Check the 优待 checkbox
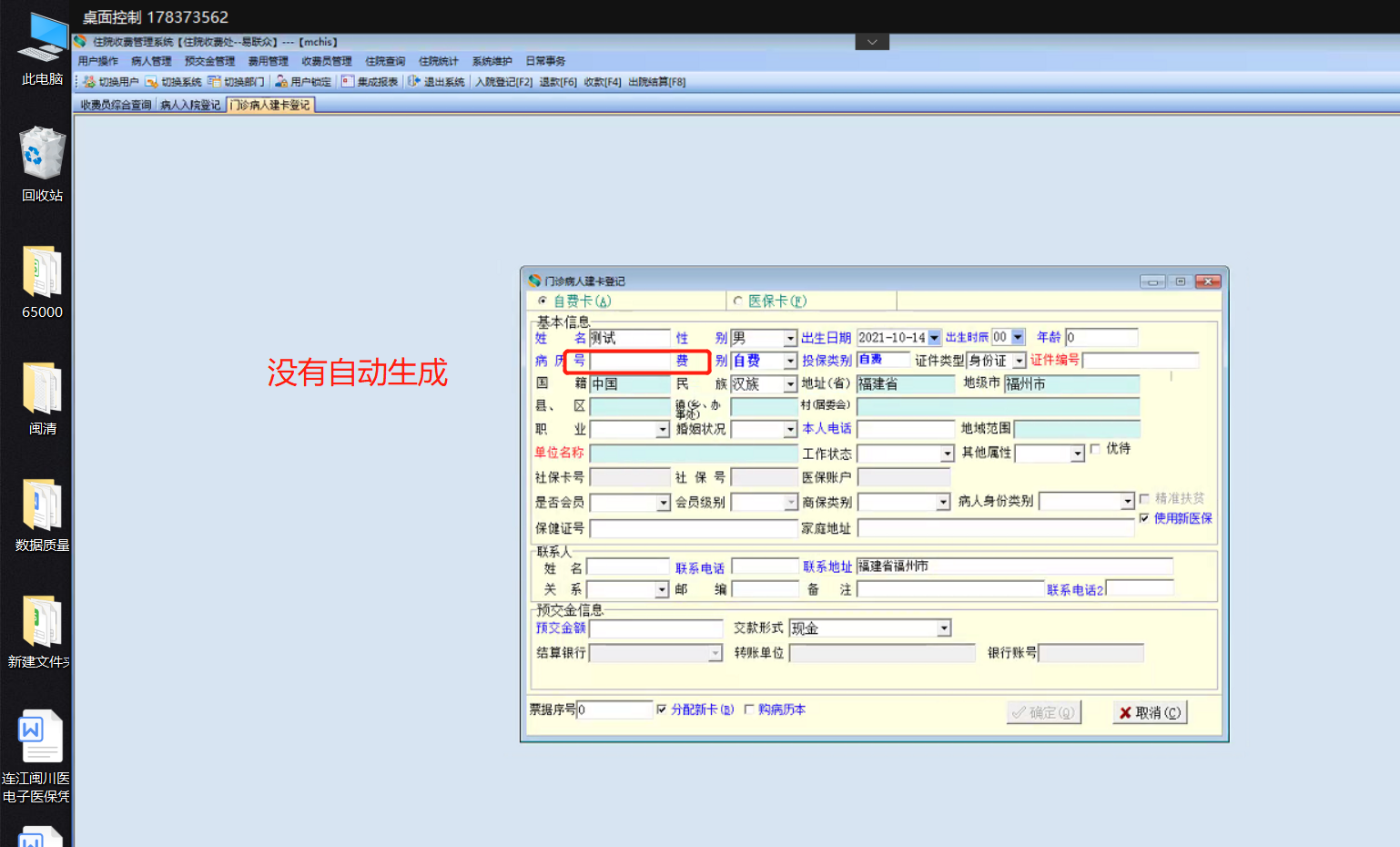 coord(1095,449)
